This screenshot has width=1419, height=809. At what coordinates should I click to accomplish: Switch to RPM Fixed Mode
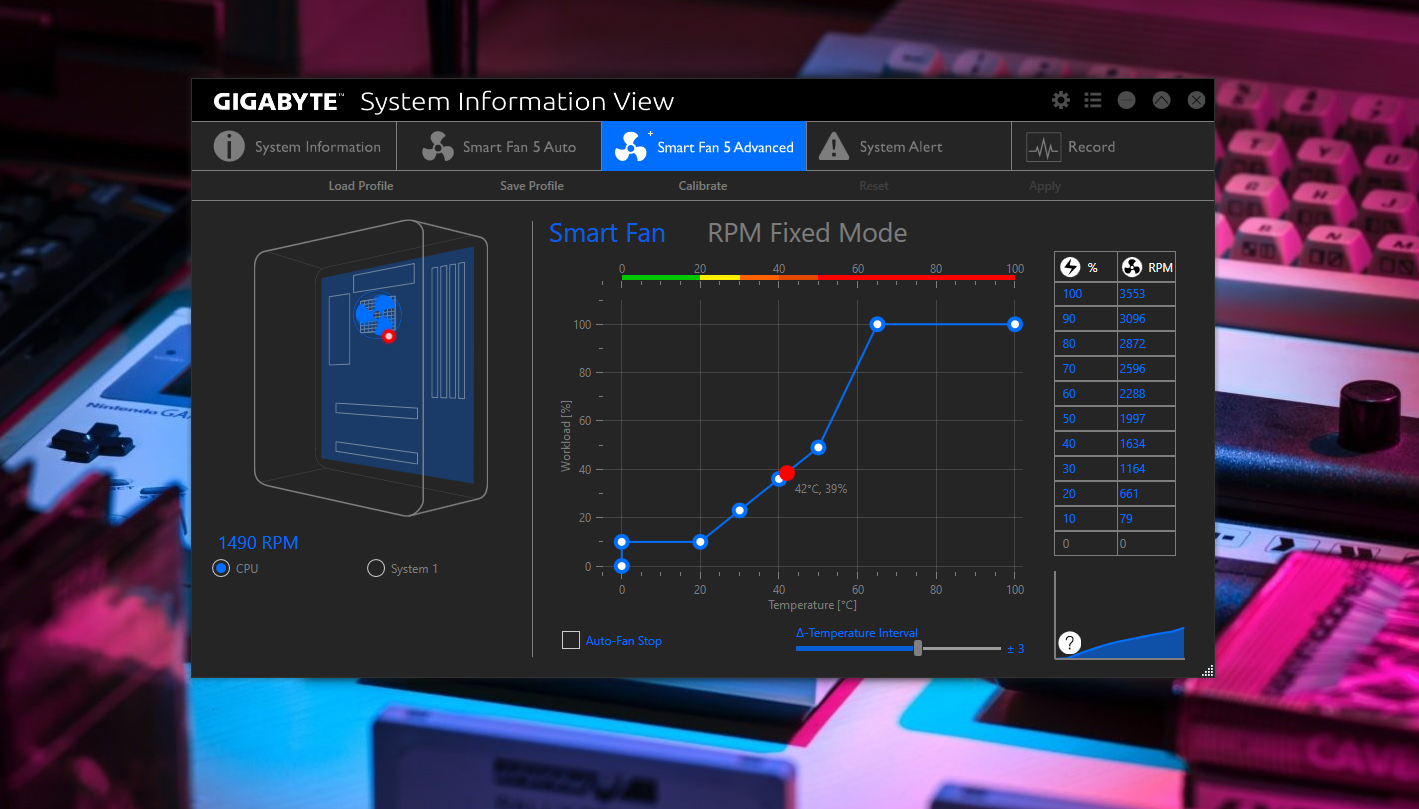click(807, 233)
